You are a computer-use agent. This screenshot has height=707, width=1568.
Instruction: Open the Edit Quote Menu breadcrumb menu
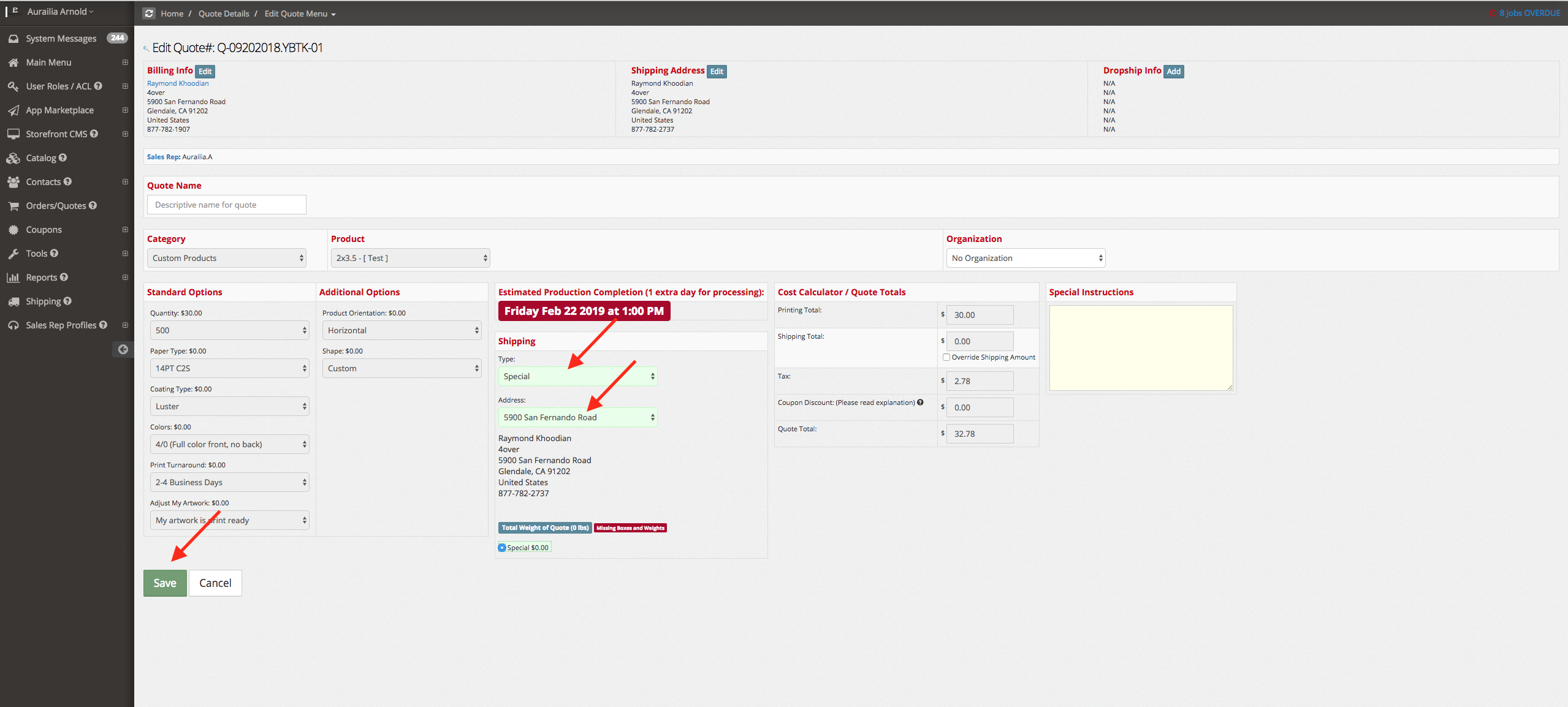tap(300, 13)
